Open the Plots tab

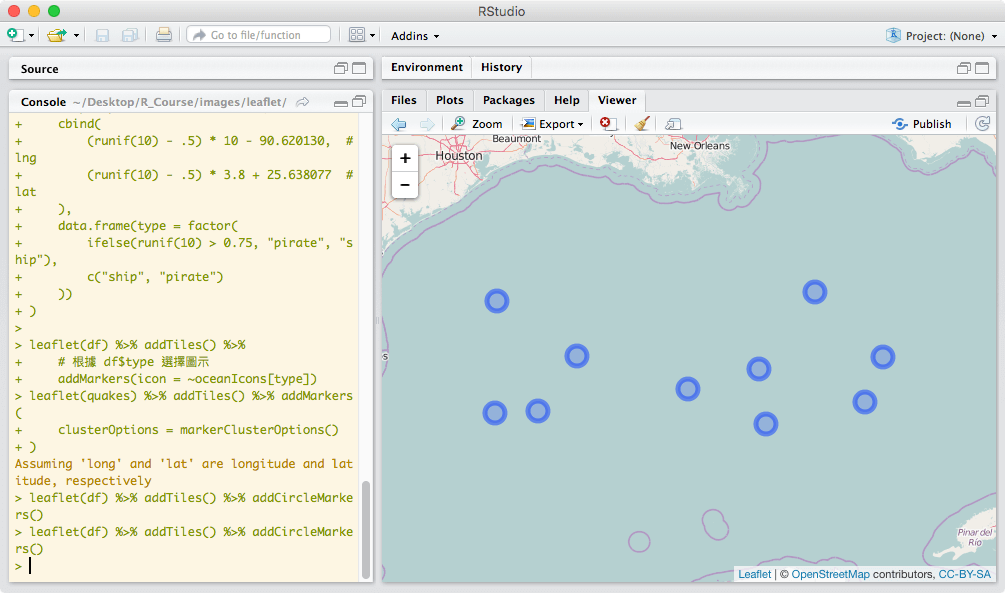(x=450, y=100)
